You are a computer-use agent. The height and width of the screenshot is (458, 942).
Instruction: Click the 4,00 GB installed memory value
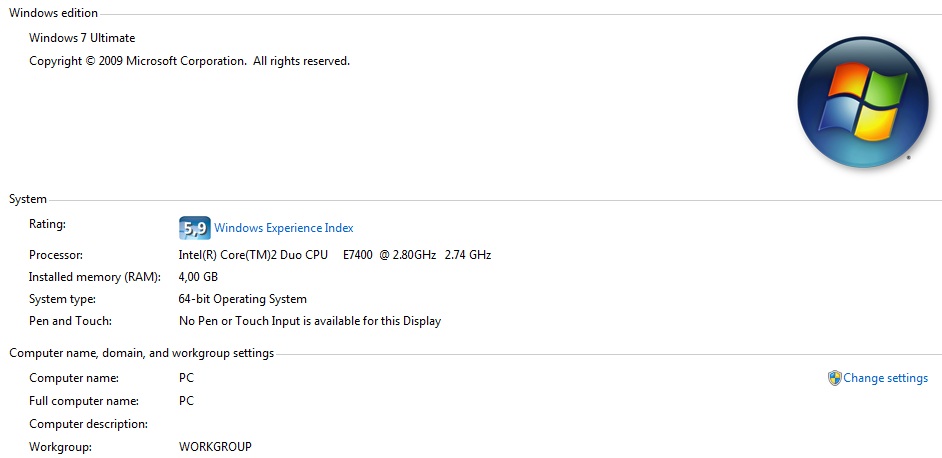pyautogui.click(x=198, y=277)
